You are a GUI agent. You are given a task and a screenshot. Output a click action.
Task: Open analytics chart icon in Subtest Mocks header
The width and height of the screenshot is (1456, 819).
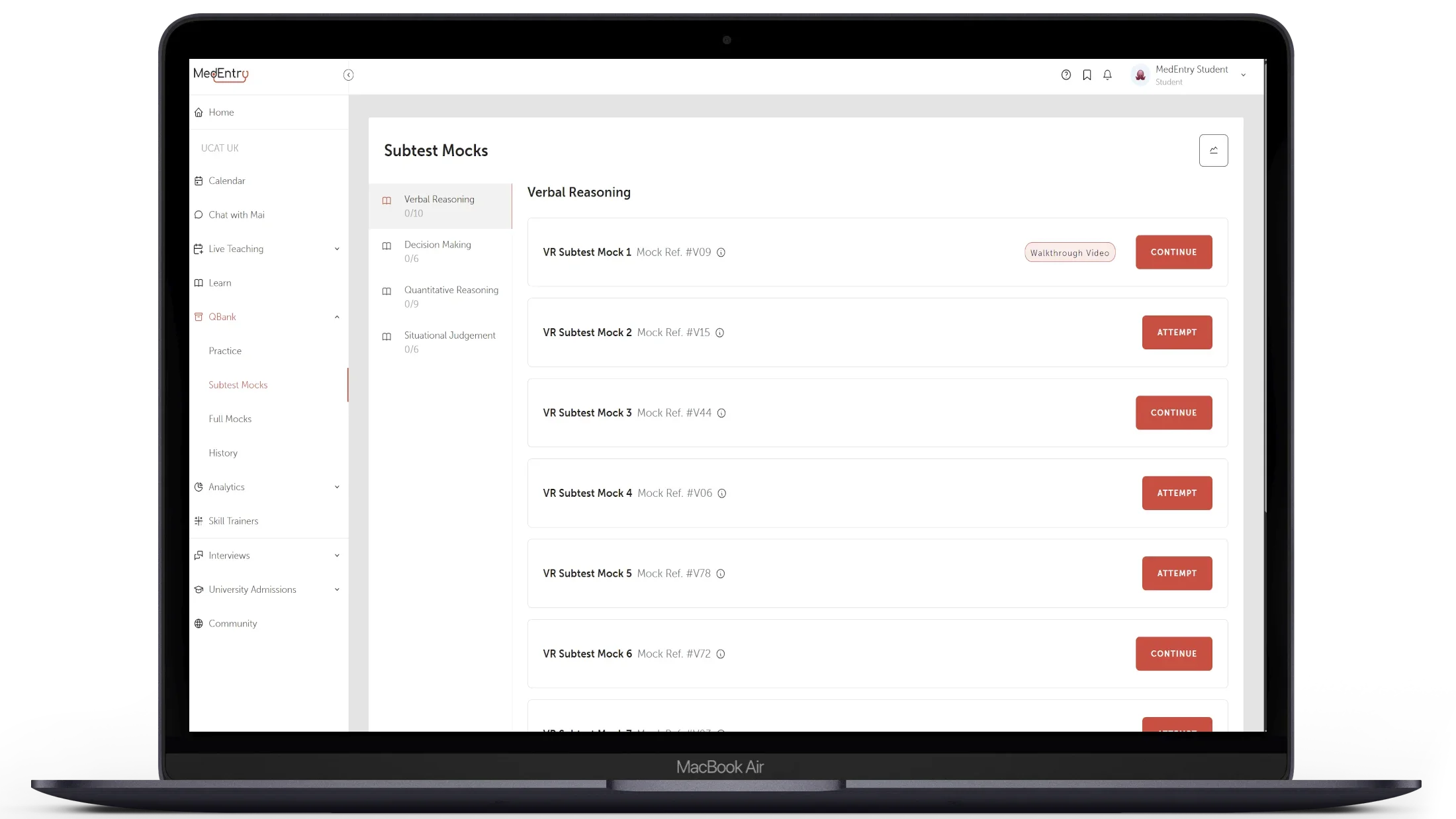click(1213, 150)
